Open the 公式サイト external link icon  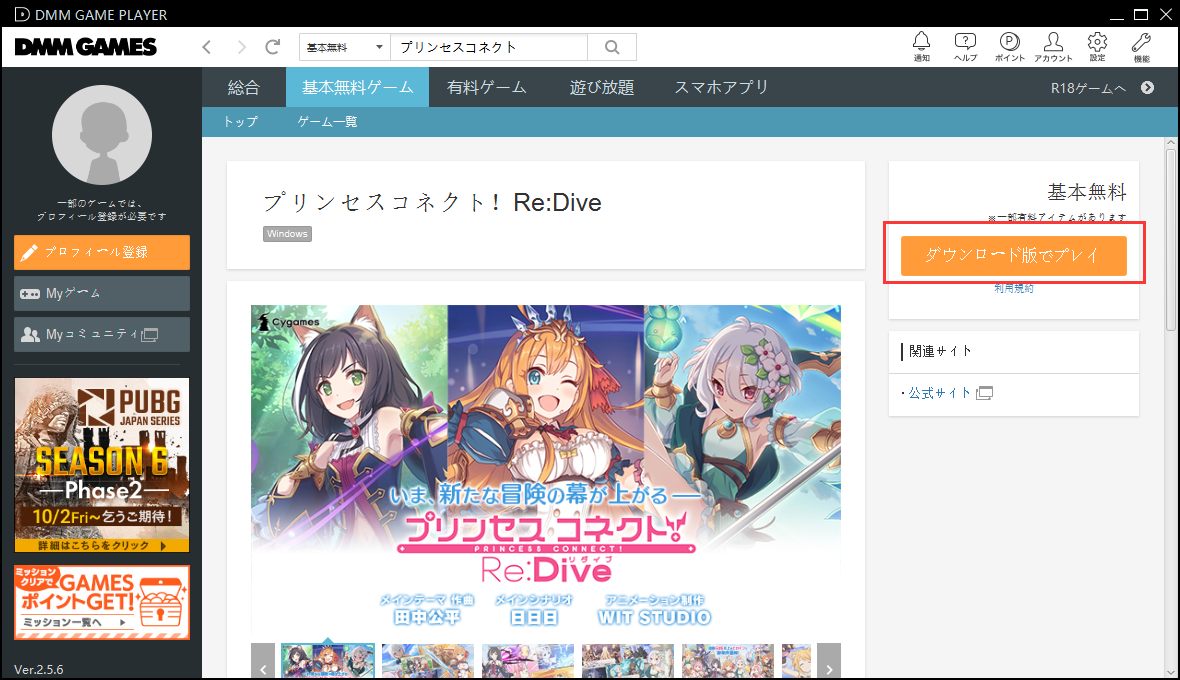pyautogui.click(x=984, y=393)
